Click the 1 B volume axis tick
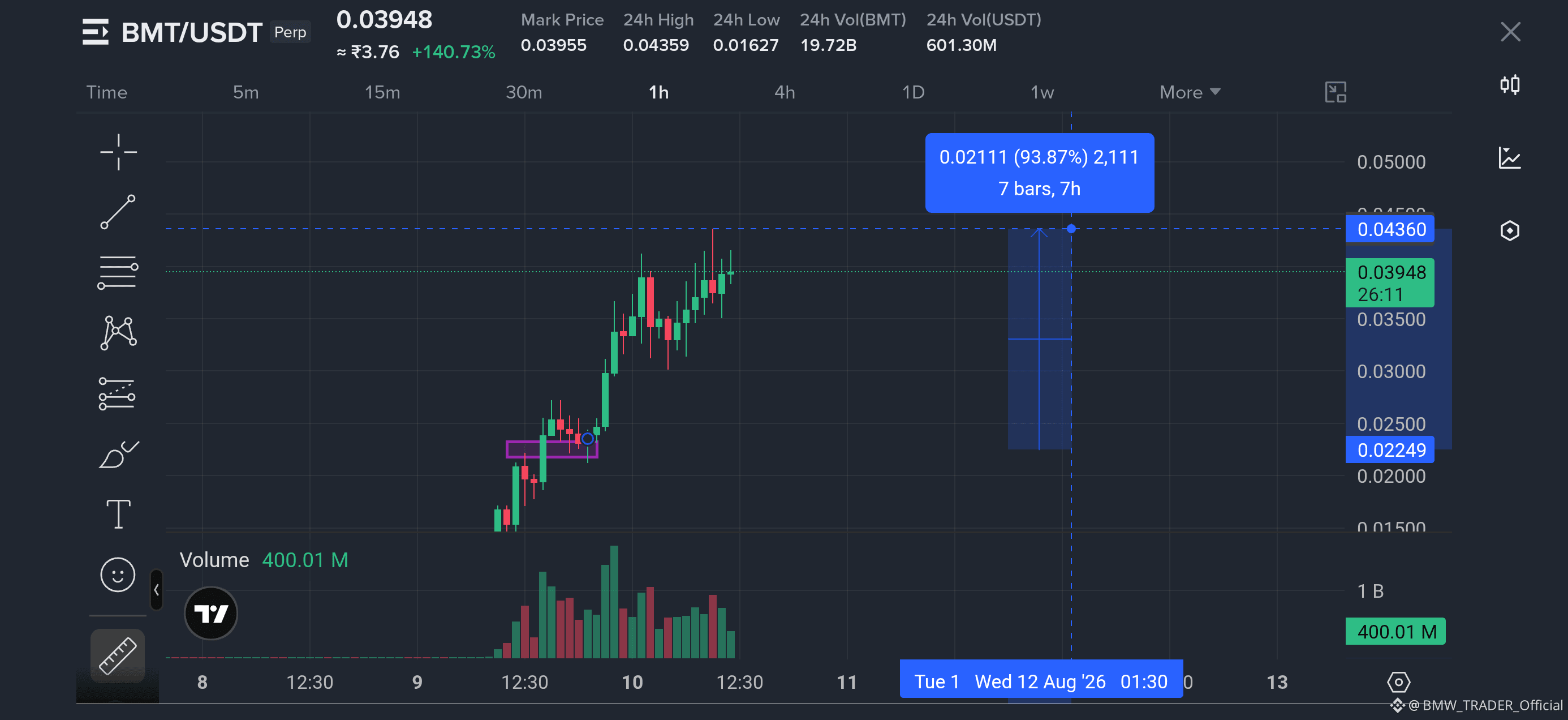 click(1370, 591)
